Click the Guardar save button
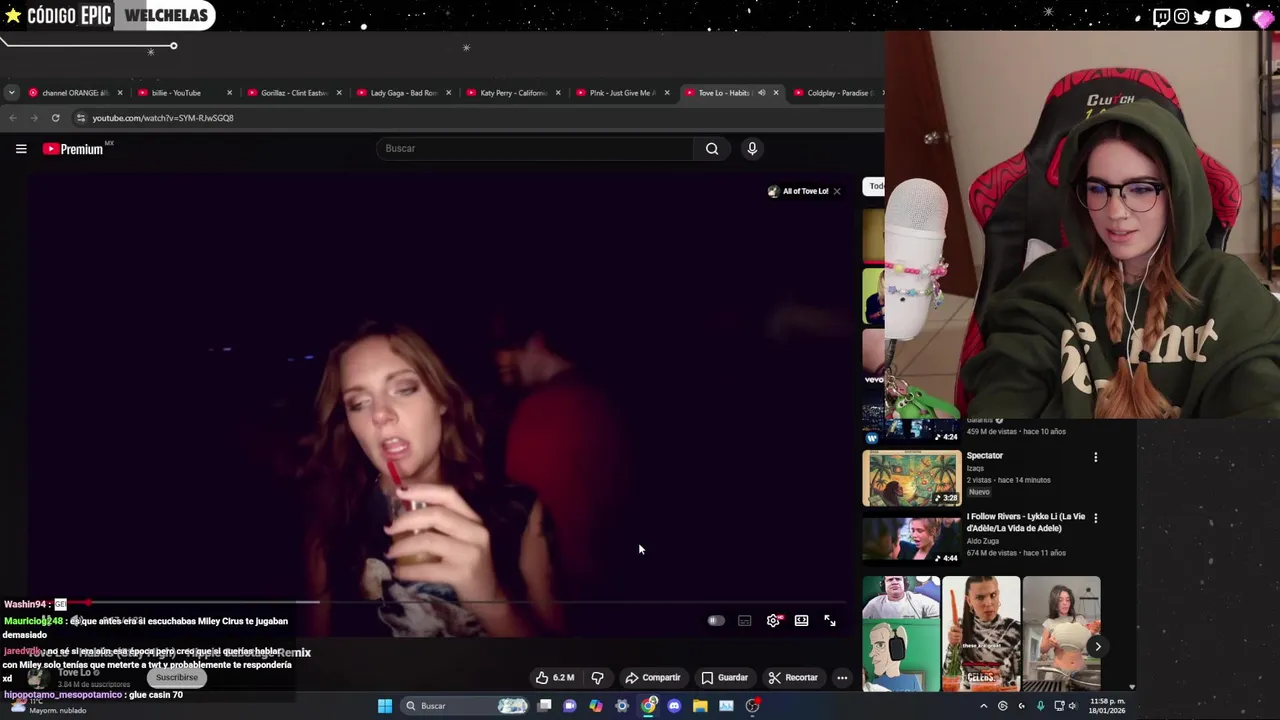Viewport: 1280px width, 720px height. point(725,678)
